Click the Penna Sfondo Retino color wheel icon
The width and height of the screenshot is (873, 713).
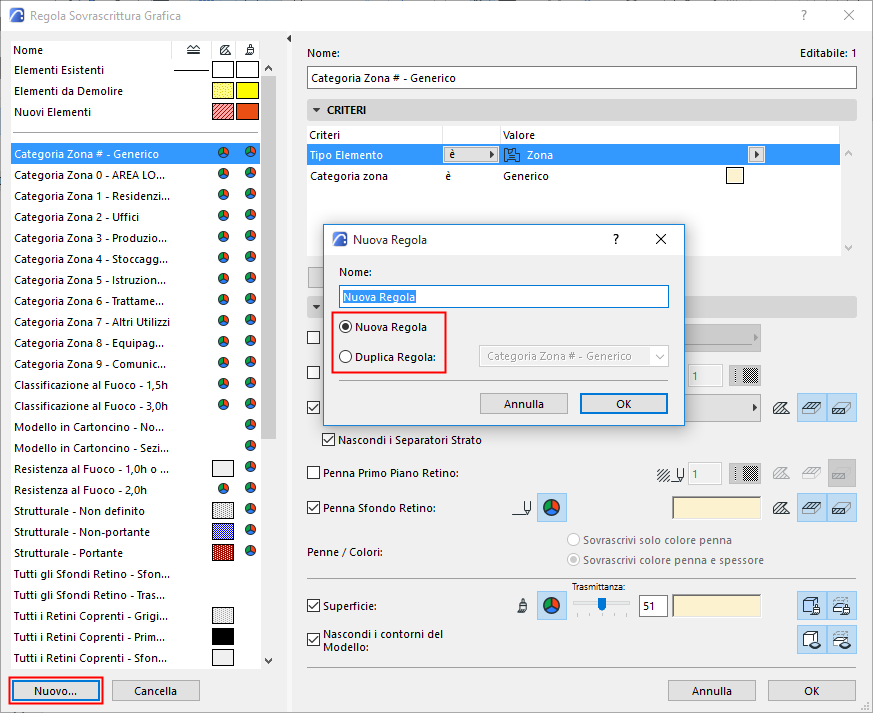tap(551, 508)
